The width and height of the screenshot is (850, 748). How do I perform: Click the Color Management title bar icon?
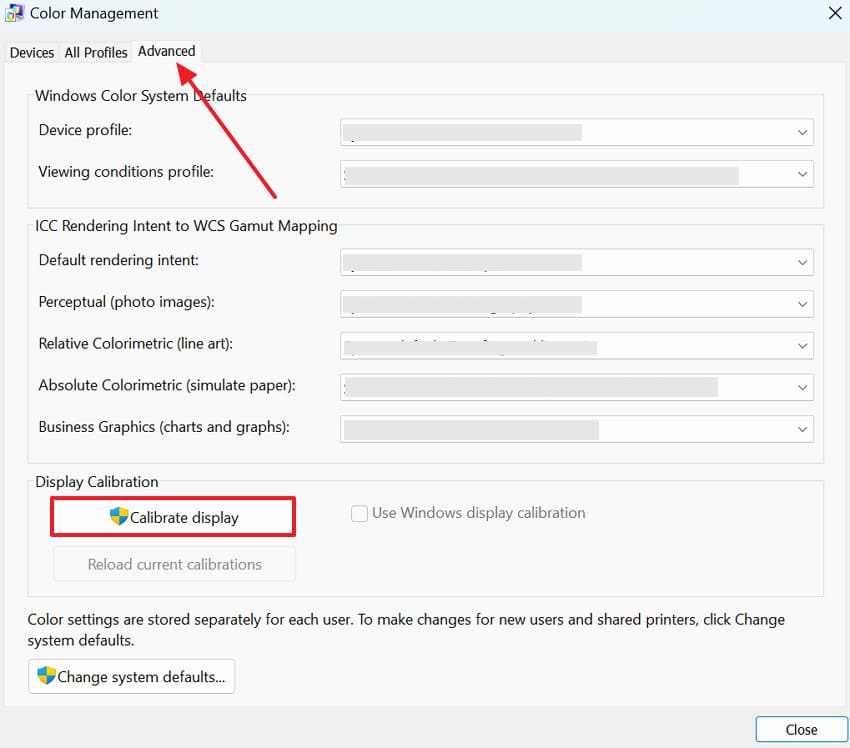[14, 13]
